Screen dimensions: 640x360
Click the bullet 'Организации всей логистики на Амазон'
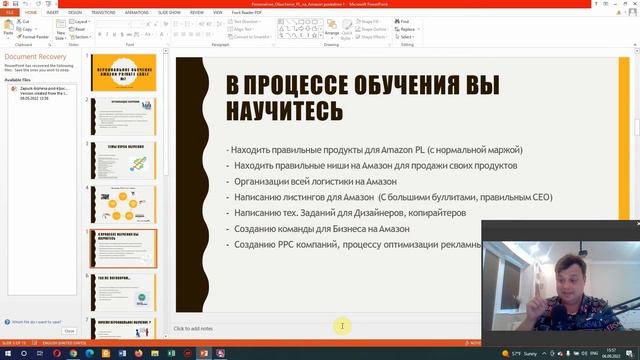point(315,182)
